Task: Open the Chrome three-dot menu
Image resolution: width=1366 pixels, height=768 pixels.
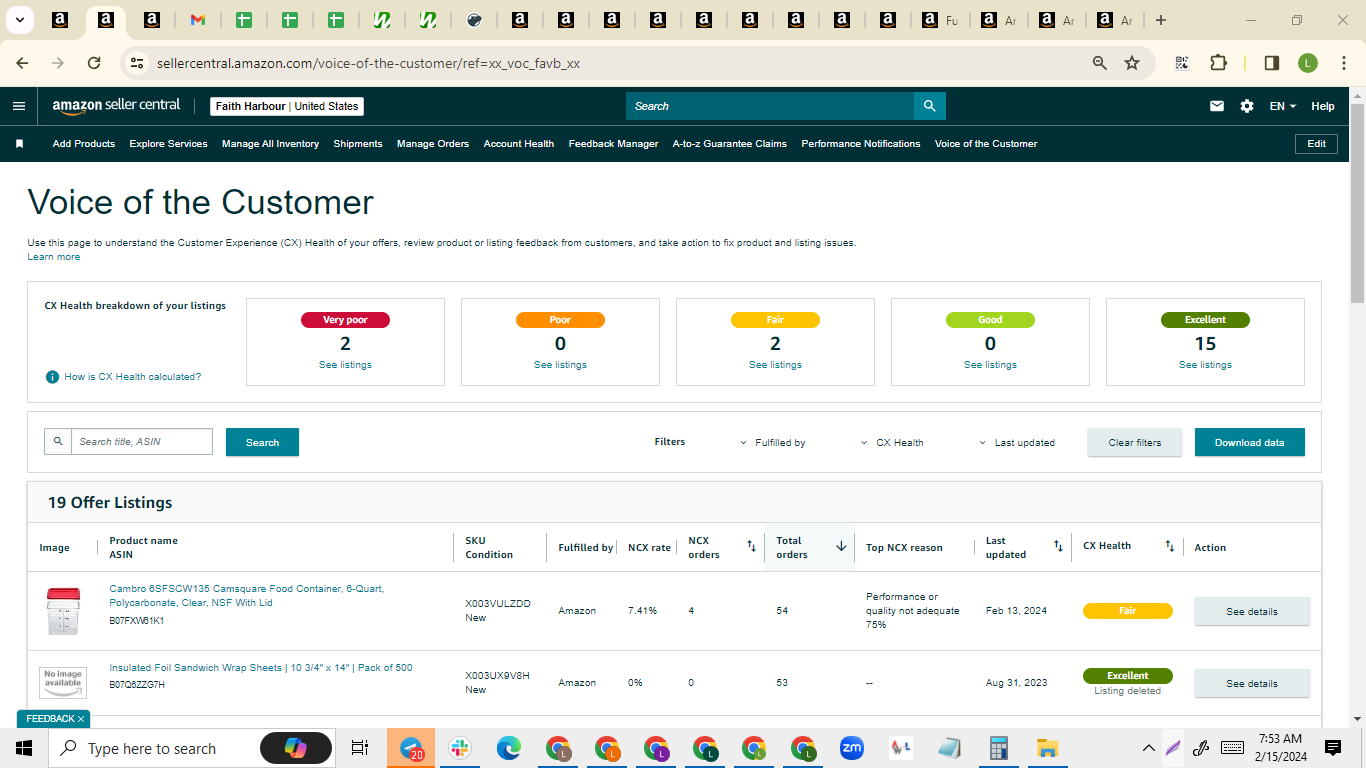Action: (1342, 63)
